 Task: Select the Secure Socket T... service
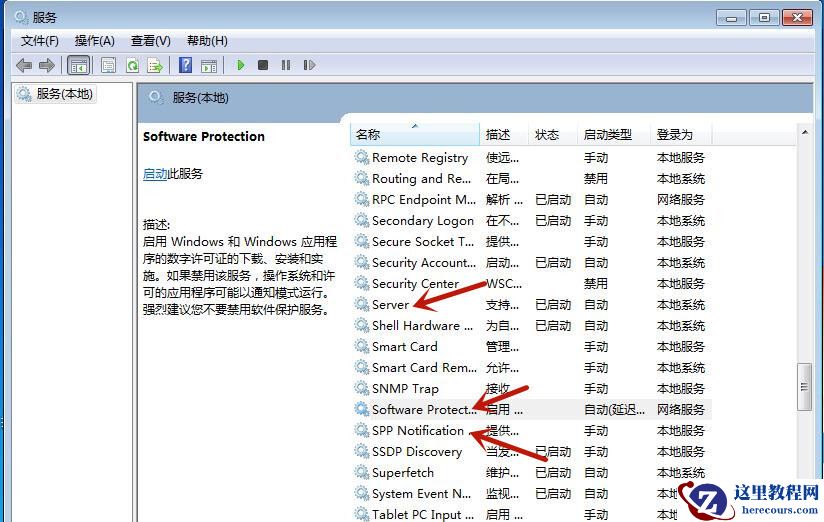(423, 242)
